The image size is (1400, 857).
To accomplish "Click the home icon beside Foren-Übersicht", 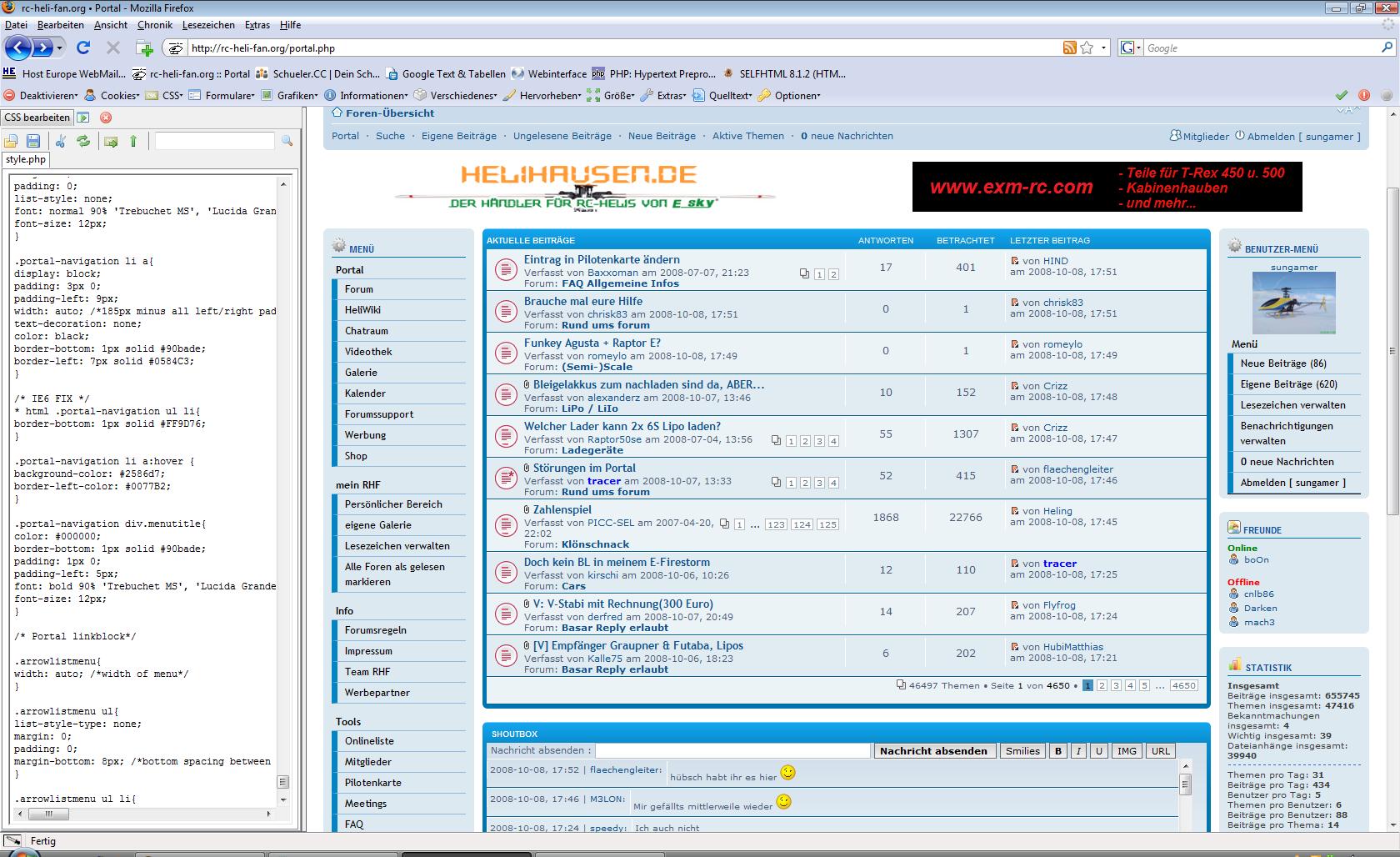I will (x=337, y=113).
